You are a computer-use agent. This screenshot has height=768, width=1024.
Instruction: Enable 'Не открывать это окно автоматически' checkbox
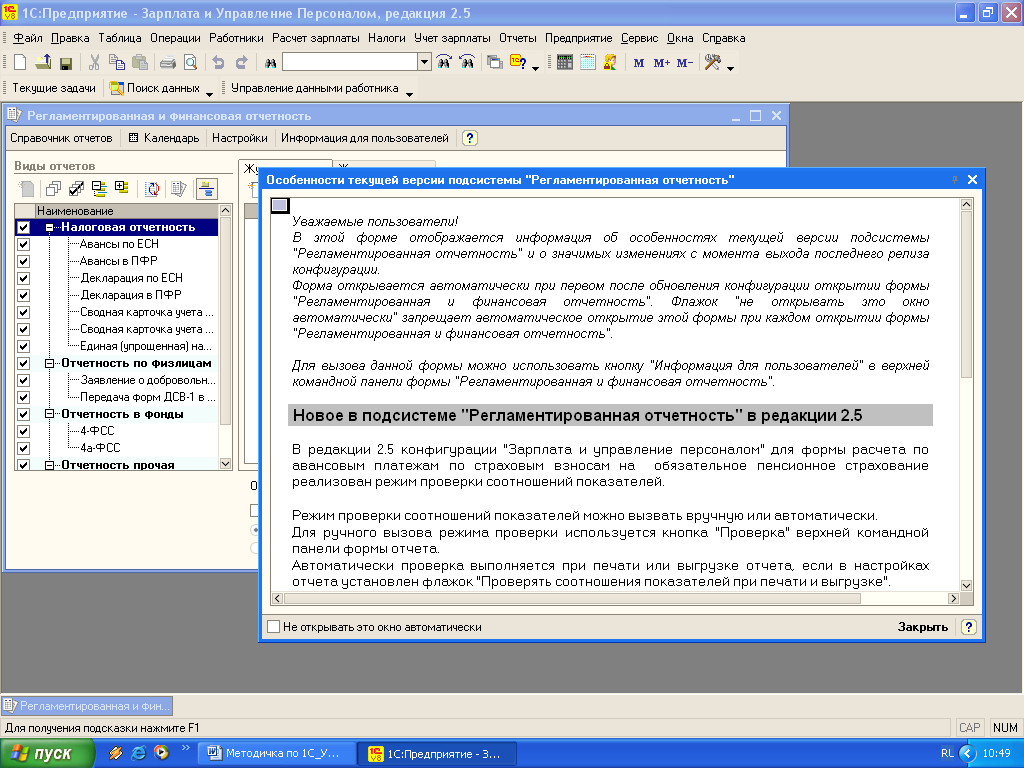[274, 627]
